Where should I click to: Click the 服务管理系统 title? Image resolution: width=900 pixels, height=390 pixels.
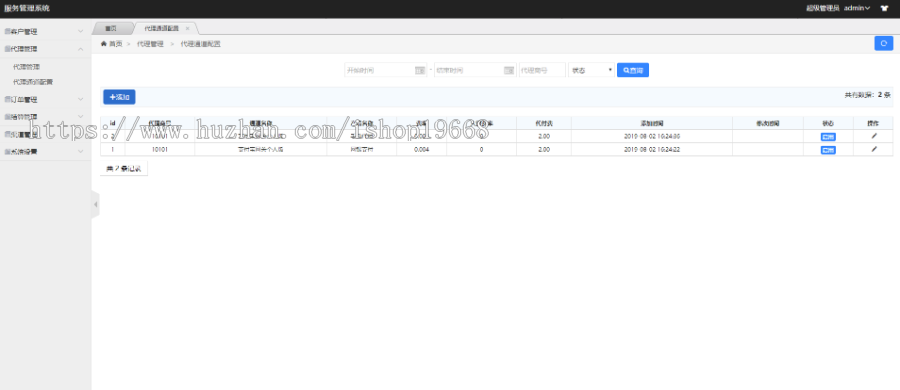pyautogui.click(x=27, y=8)
